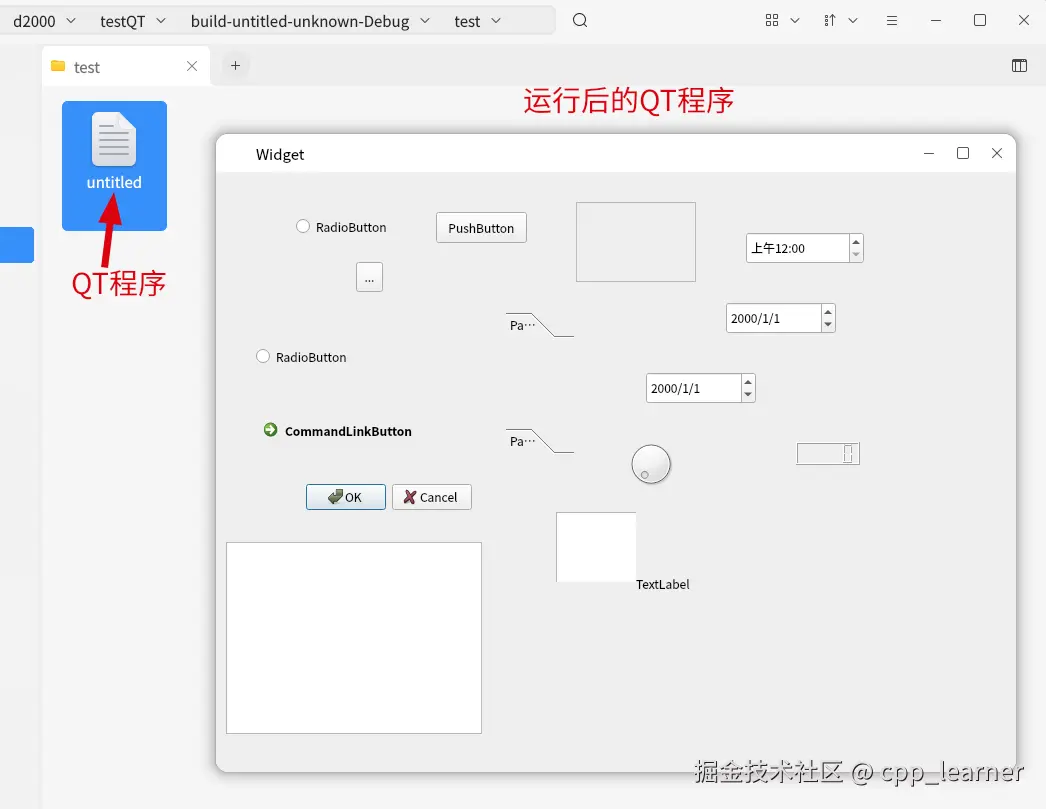Click the split view icon above the file area
Image resolution: width=1046 pixels, height=809 pixels.
(x=1019, y=64)
